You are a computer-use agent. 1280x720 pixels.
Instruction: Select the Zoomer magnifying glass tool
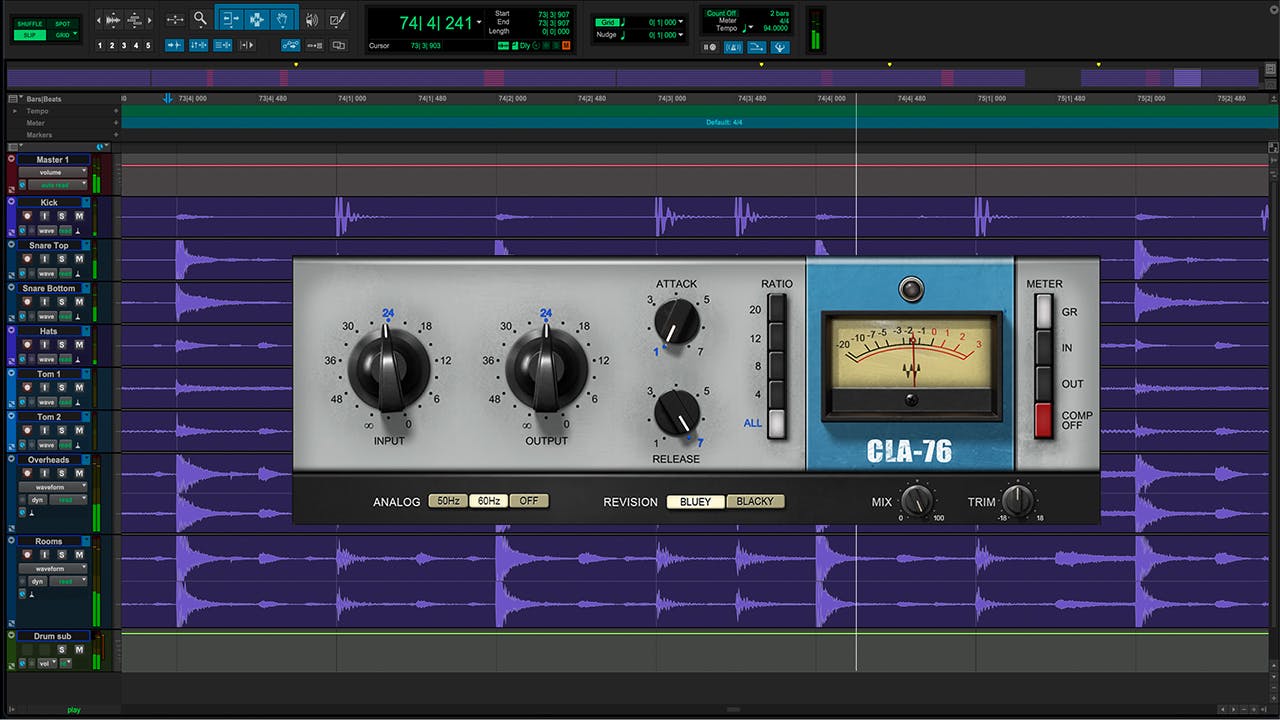point(200,19)
